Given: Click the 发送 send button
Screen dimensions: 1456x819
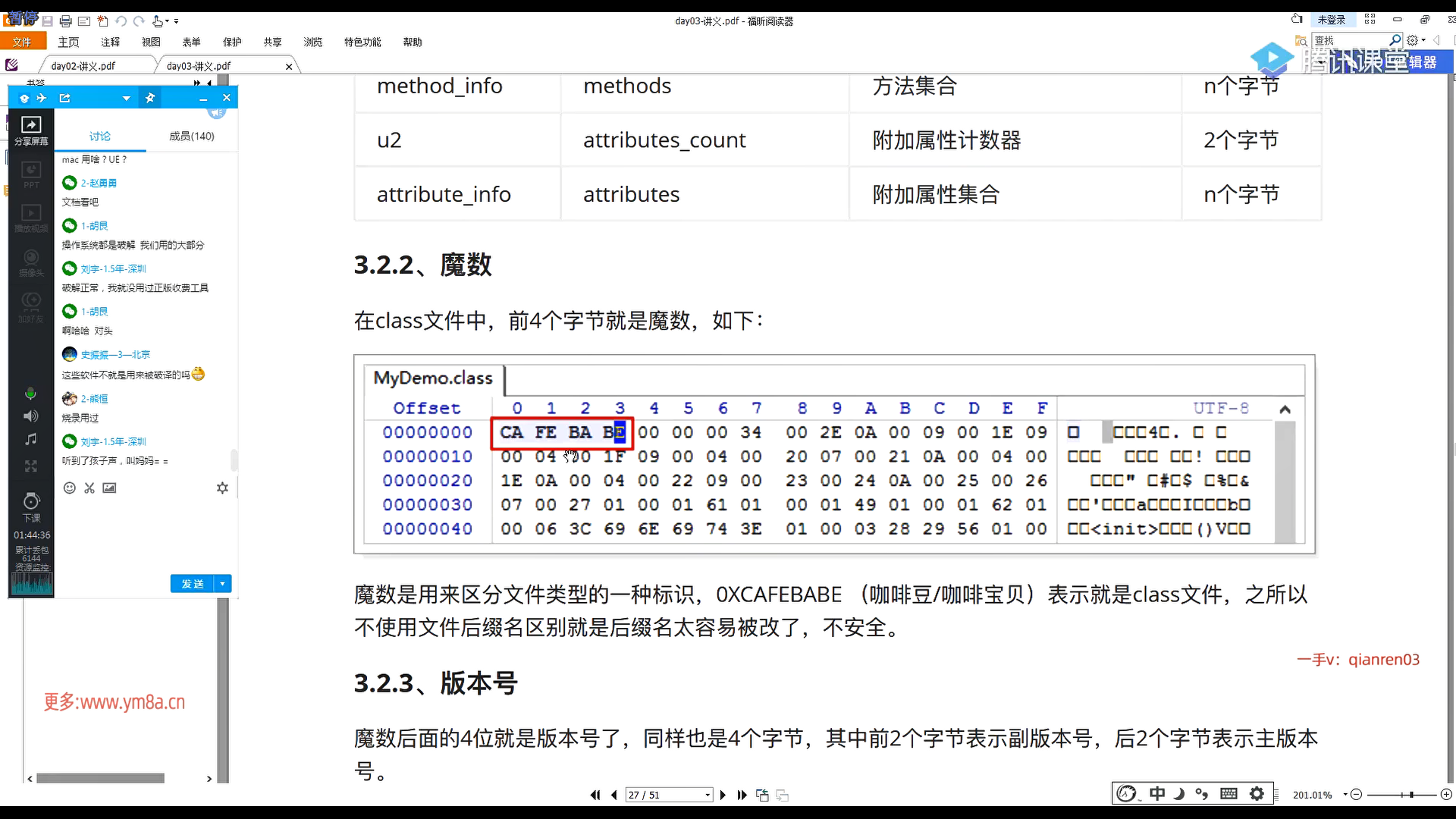Looking at the screenshot, I should [x=192, y=584].
